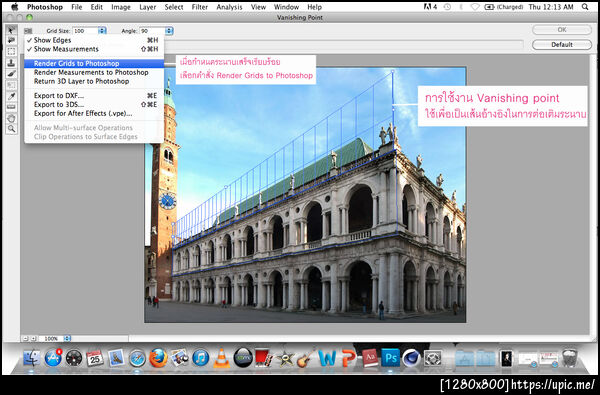The height and width of the screenshot is (395, 600).
Task: Open VLC cone icon in Dock
Action: 222,358
